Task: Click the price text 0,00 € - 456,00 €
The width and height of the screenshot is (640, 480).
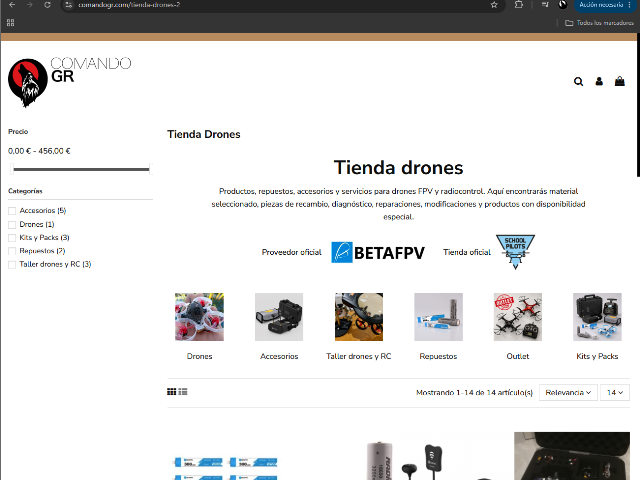Action: [x=39, y=151]
